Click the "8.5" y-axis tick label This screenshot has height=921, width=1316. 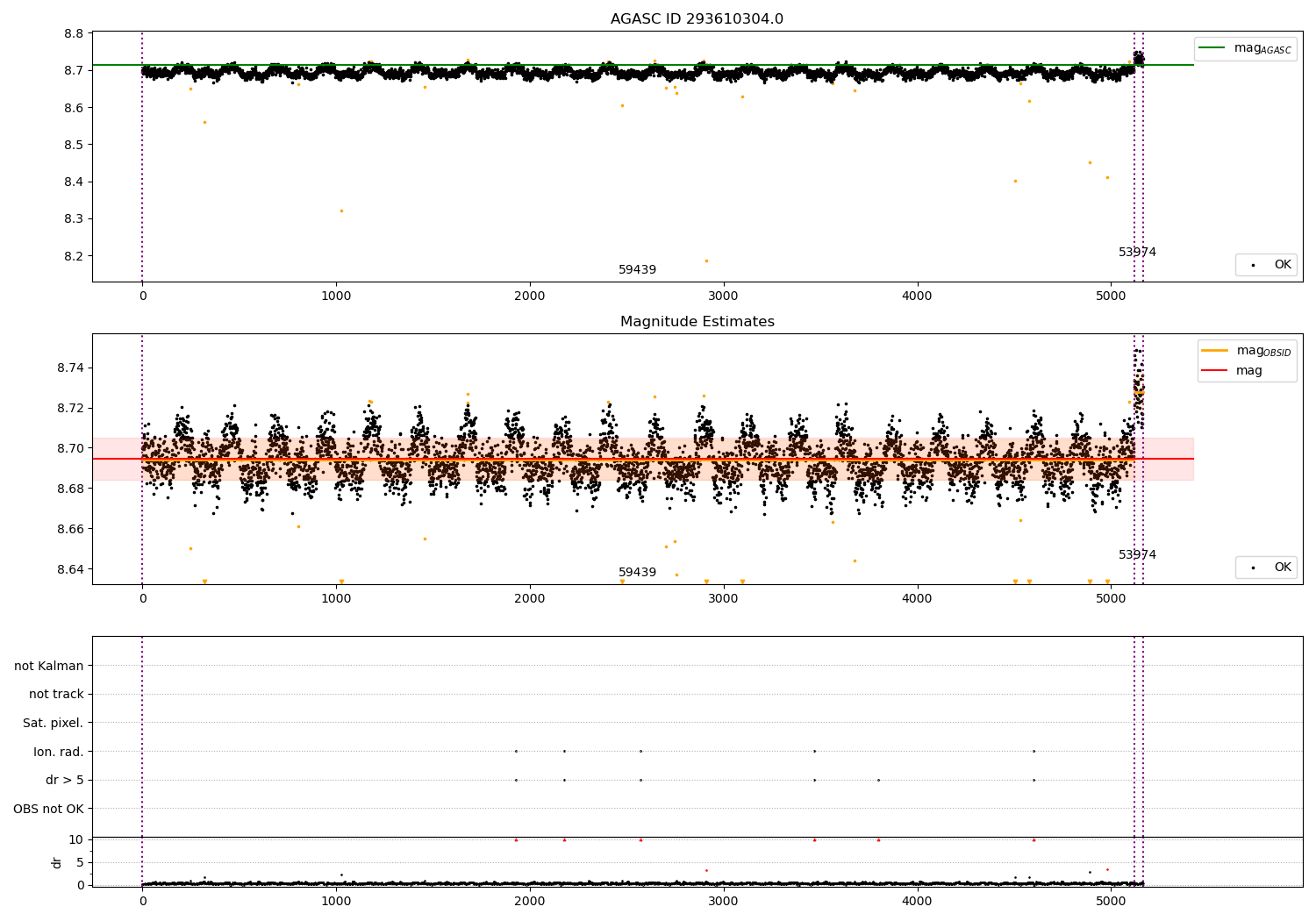75,145
